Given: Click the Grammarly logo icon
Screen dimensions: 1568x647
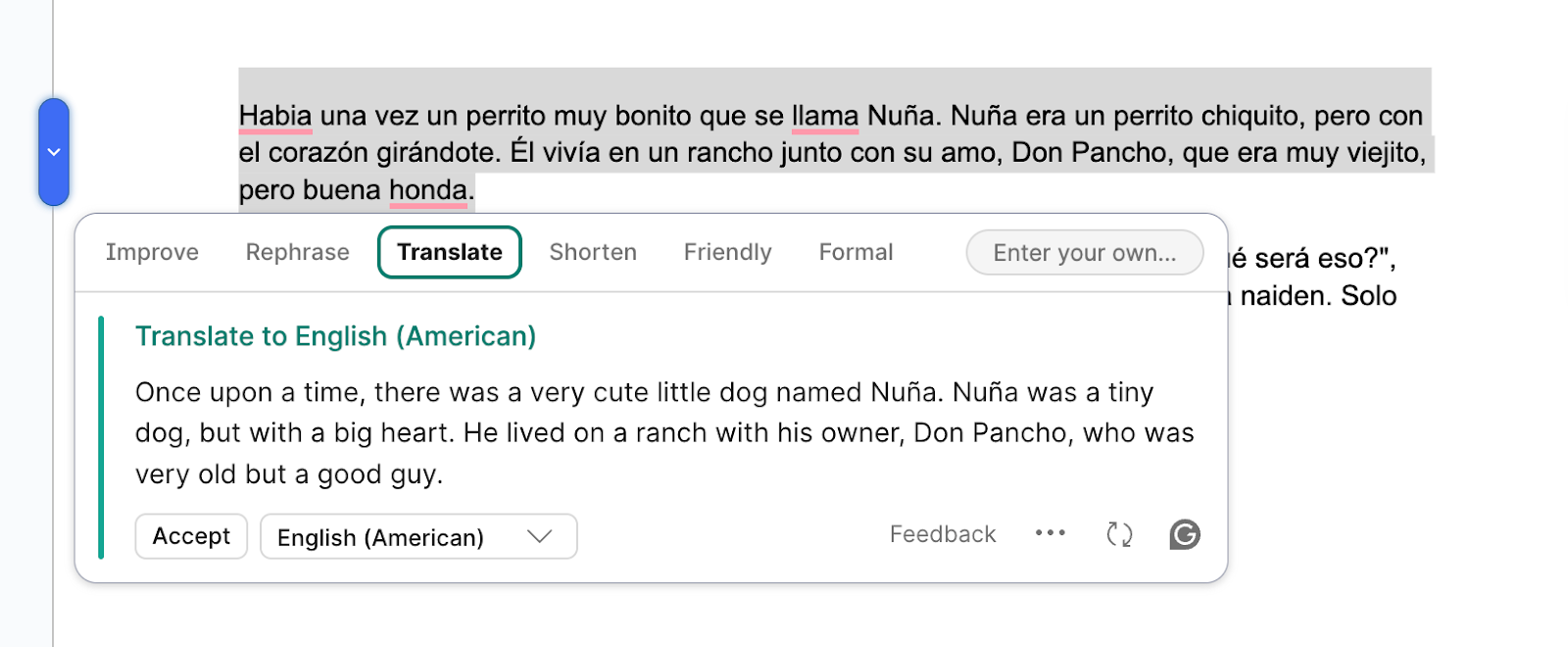Looking at the screenshot, I should tap(1185, 534).
